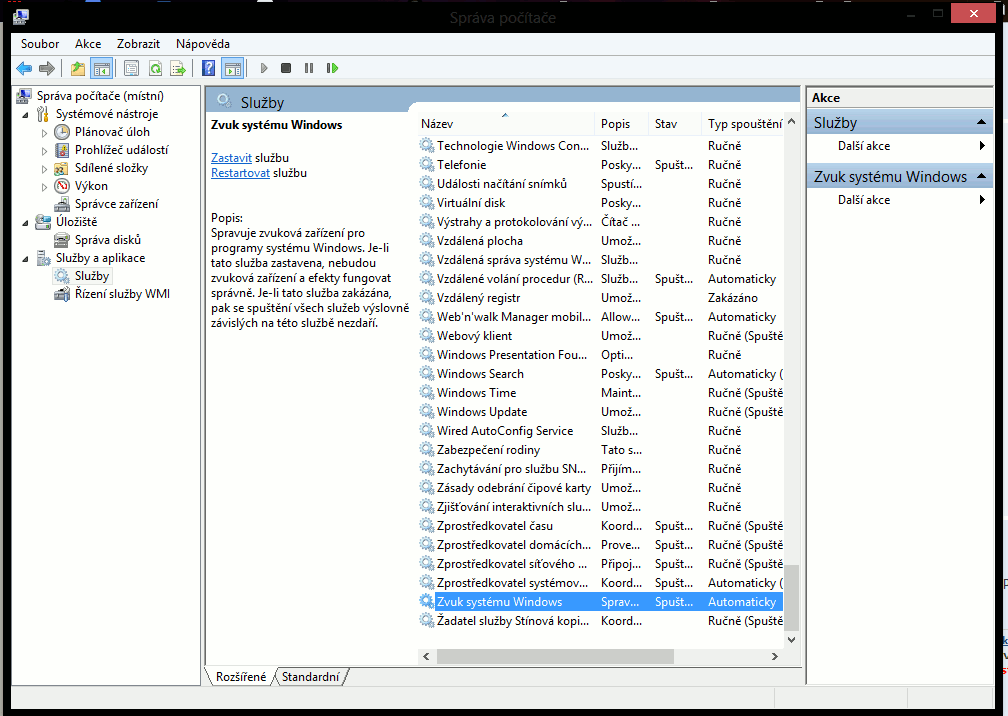Click the Restartovat service link
The height and width of the screenshot is (716, 1008).
click(x=240, y=173)
